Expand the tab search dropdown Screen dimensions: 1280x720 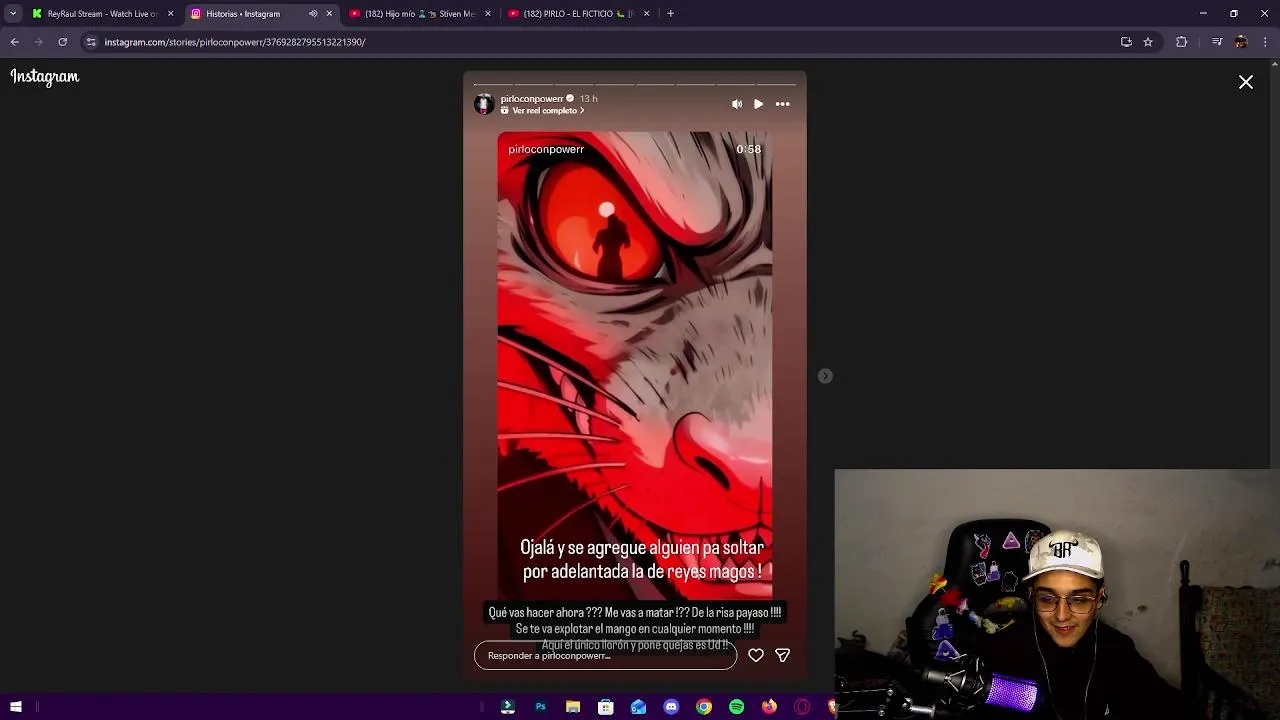(13, 14)
